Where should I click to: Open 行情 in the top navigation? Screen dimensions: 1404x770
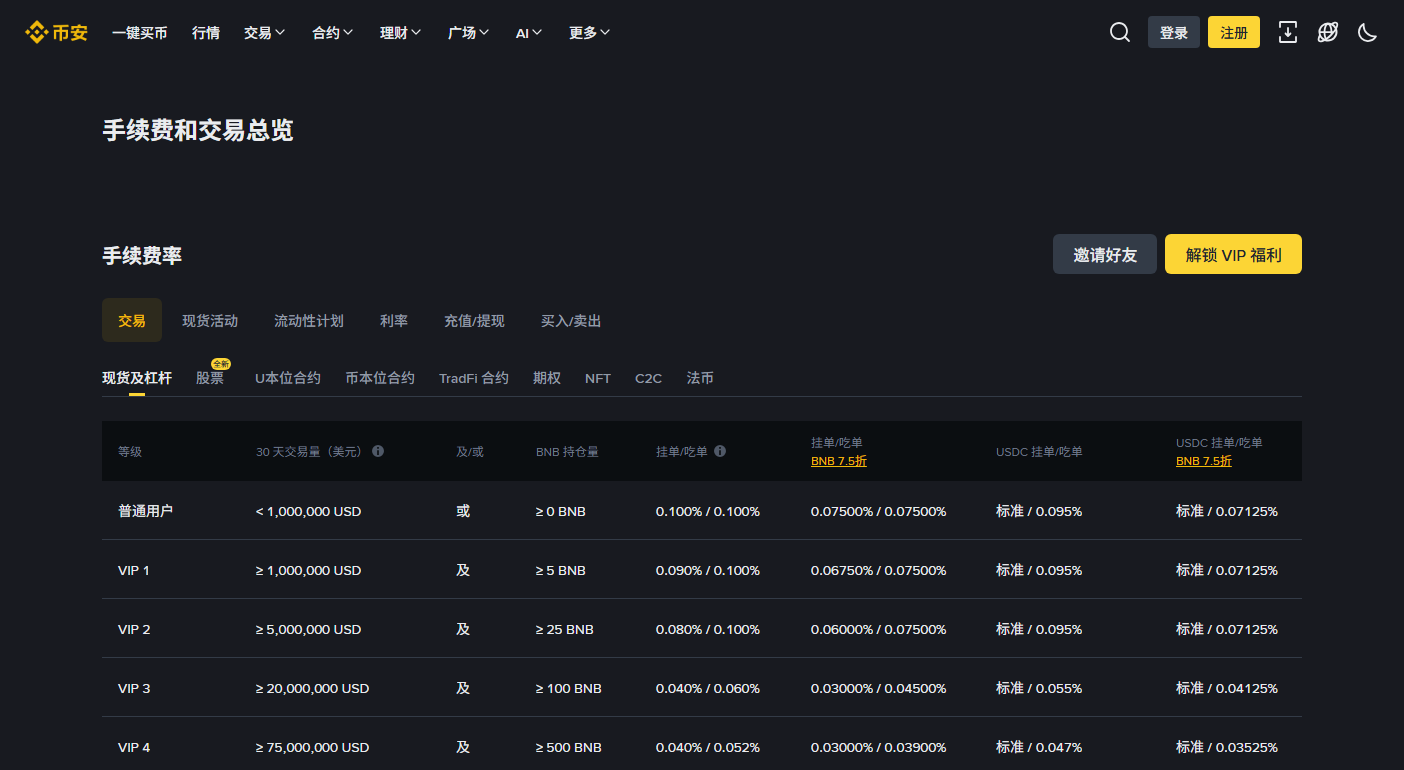coord(206,33)
